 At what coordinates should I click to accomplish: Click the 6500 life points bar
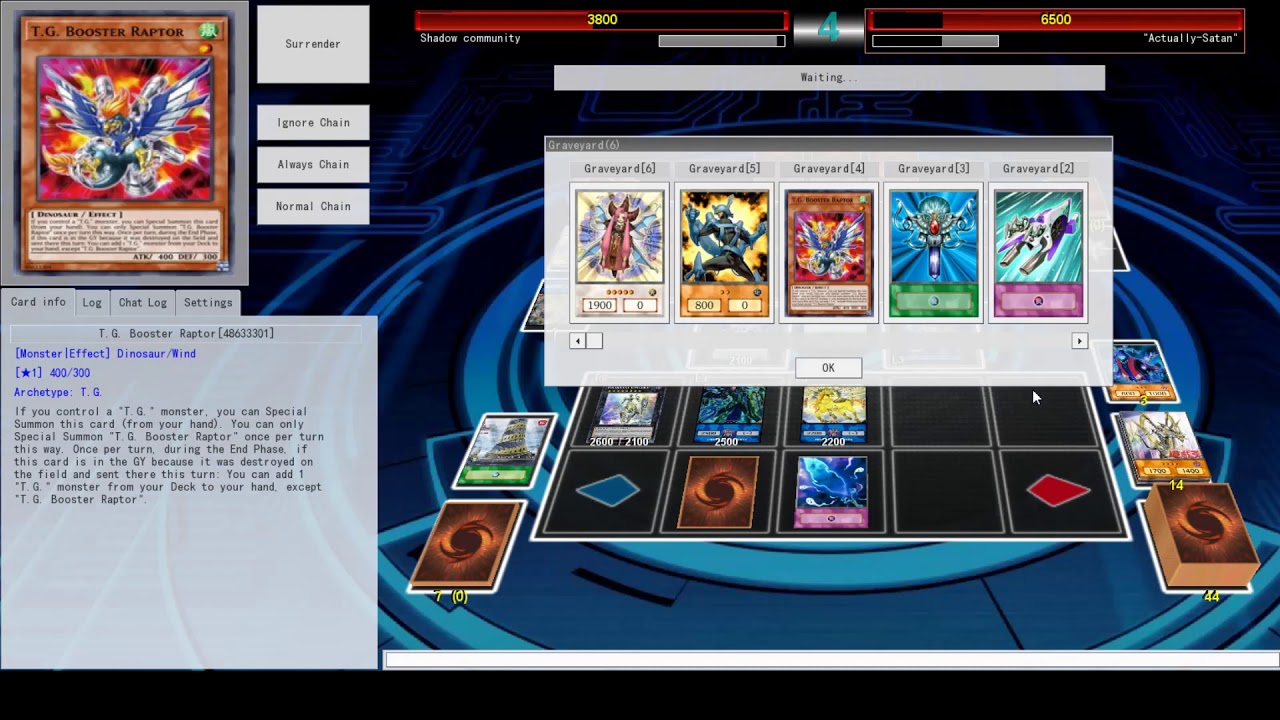[x=1055, y=20]
